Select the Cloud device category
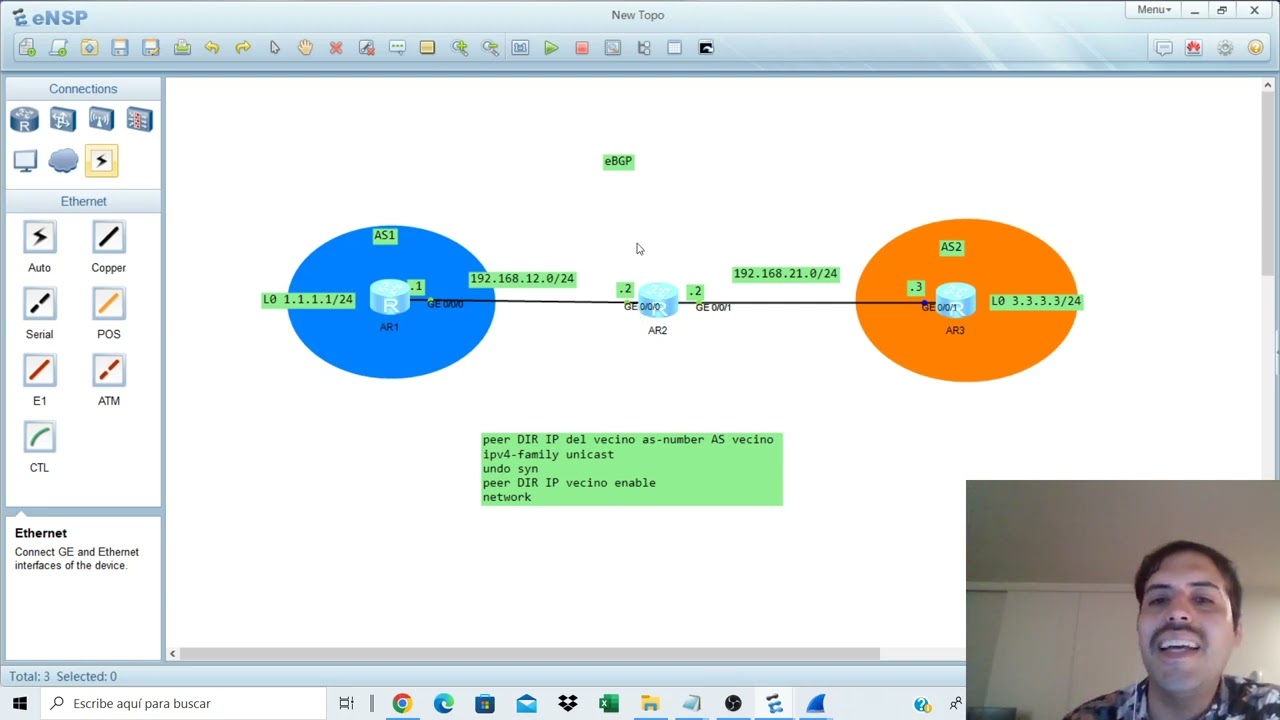Screen dimensions: 1280x720 (63, 160)
